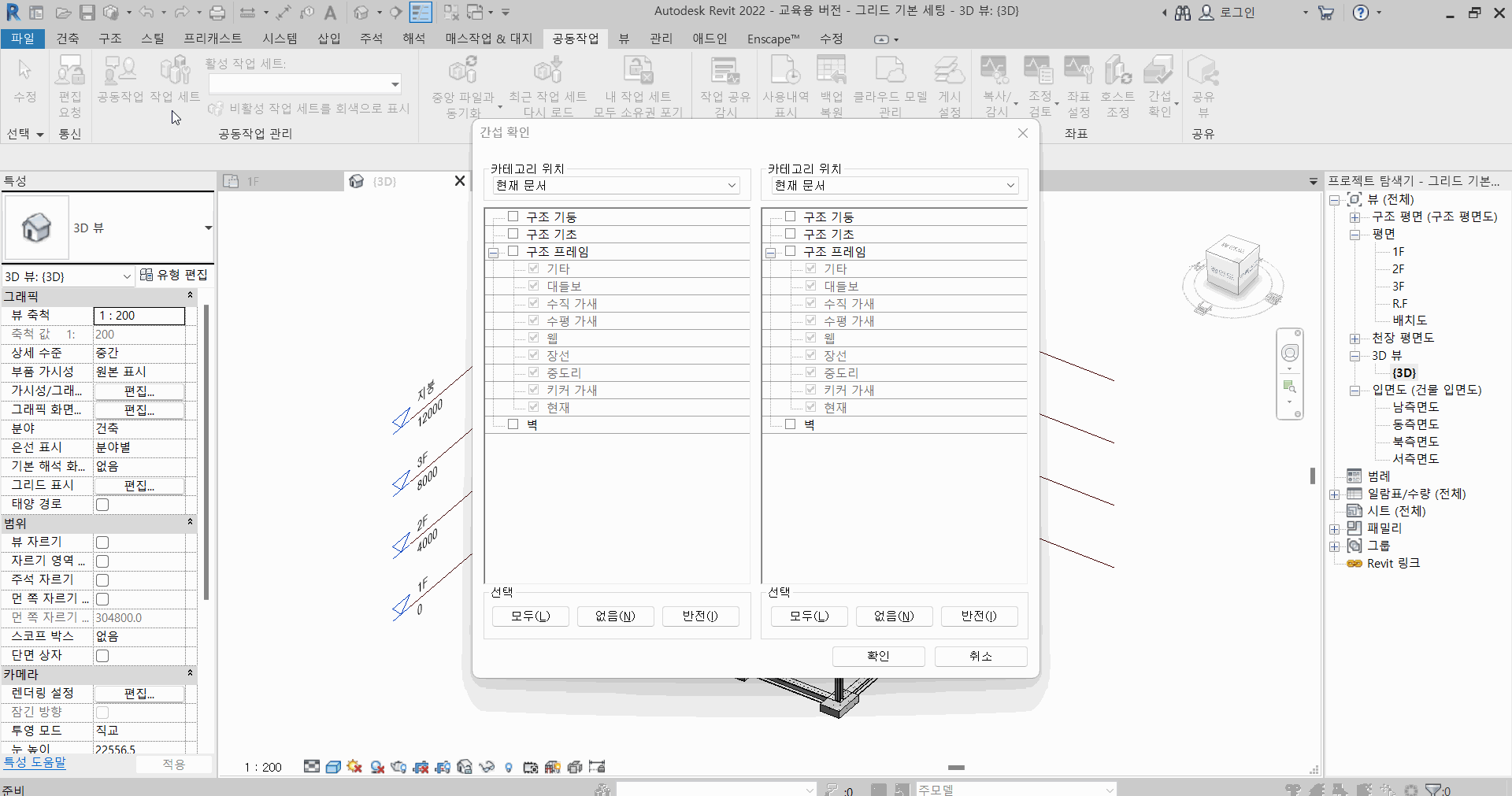Open Visual Style cube icon in view control bar

coord(333,767)
